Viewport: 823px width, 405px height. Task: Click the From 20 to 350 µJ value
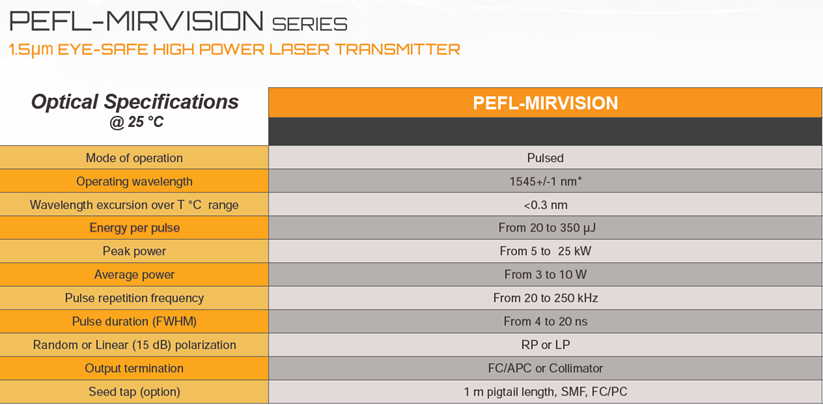point(545,228)
